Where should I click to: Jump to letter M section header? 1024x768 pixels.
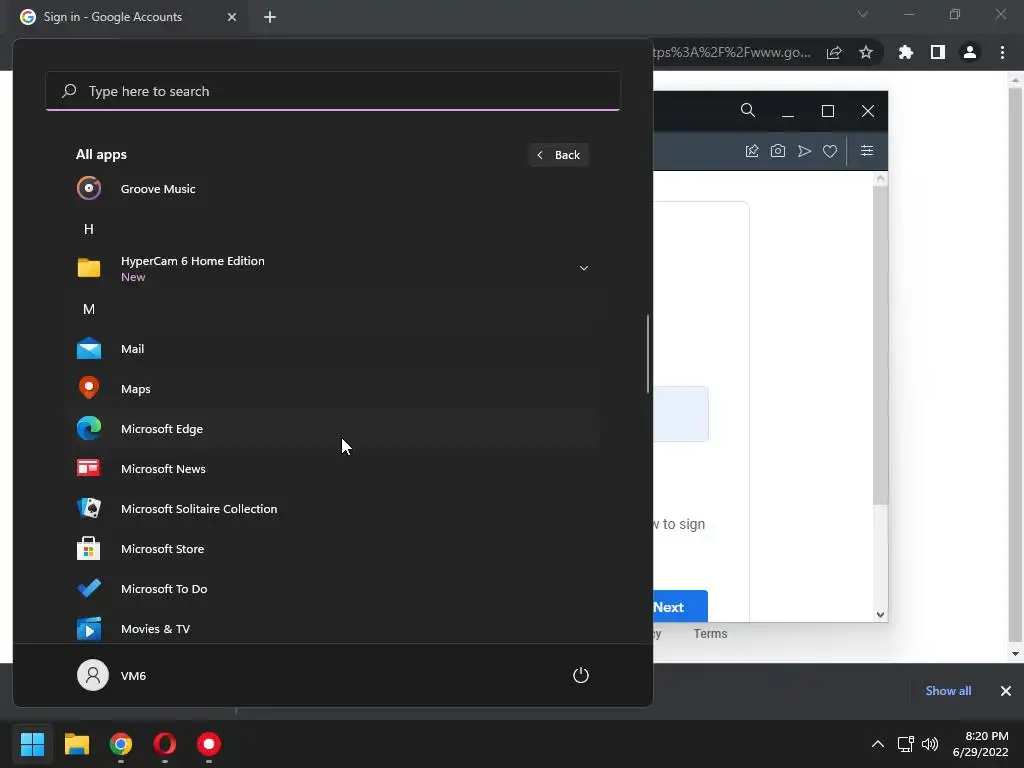tap(89, 309)
